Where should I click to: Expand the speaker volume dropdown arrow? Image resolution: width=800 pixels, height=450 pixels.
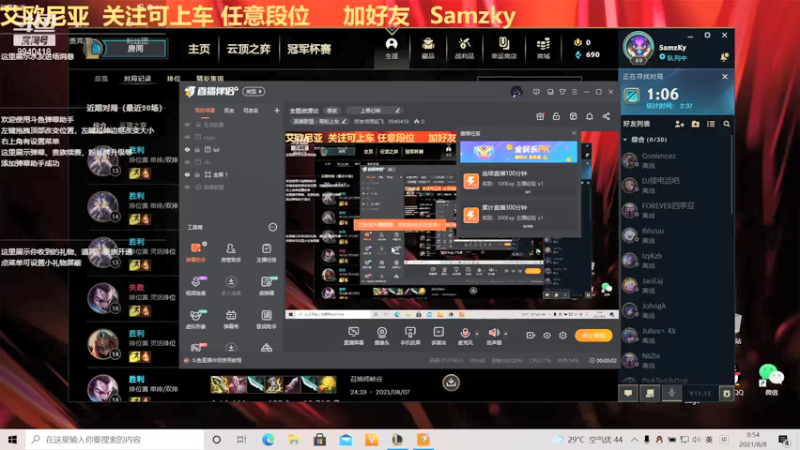point(506,334)
